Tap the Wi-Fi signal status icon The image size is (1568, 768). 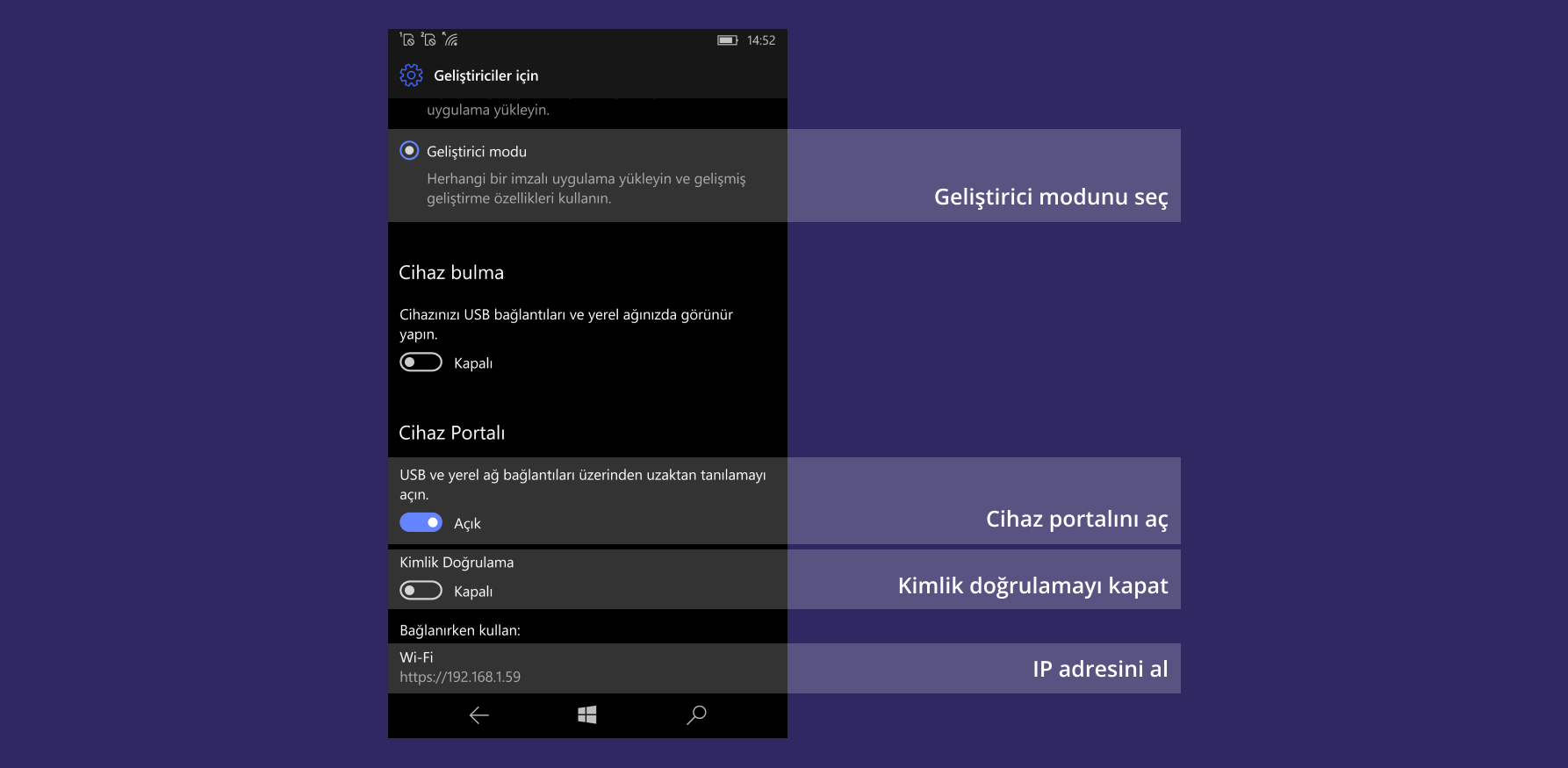(450, 39)
